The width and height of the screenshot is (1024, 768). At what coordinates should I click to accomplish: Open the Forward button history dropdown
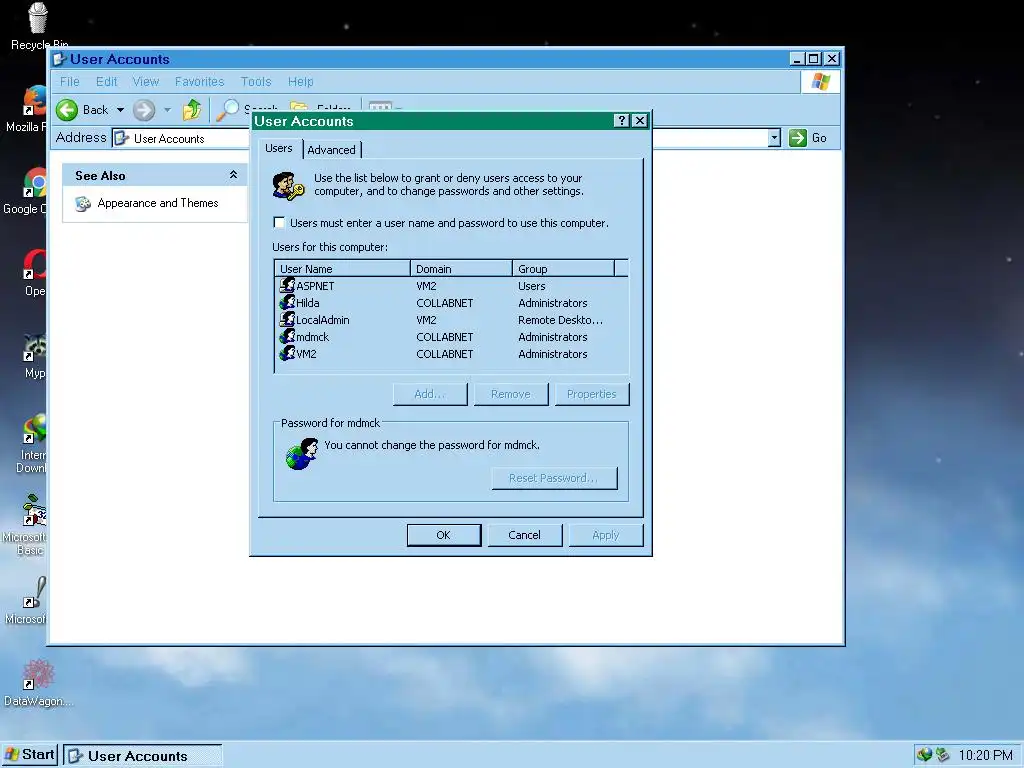pos(167,110)
